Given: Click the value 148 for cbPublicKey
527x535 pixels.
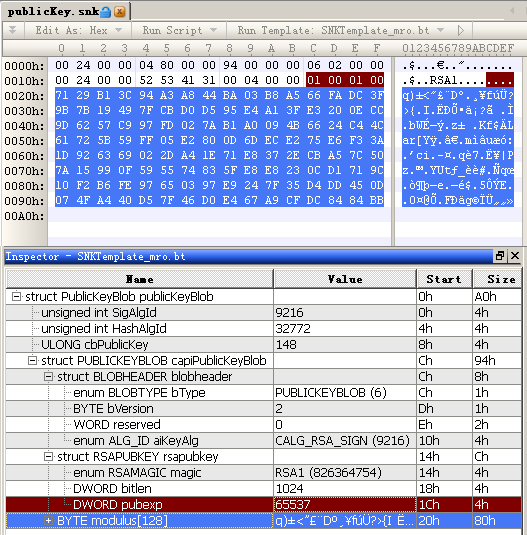Looking at the screenshot, I should 345,345.
